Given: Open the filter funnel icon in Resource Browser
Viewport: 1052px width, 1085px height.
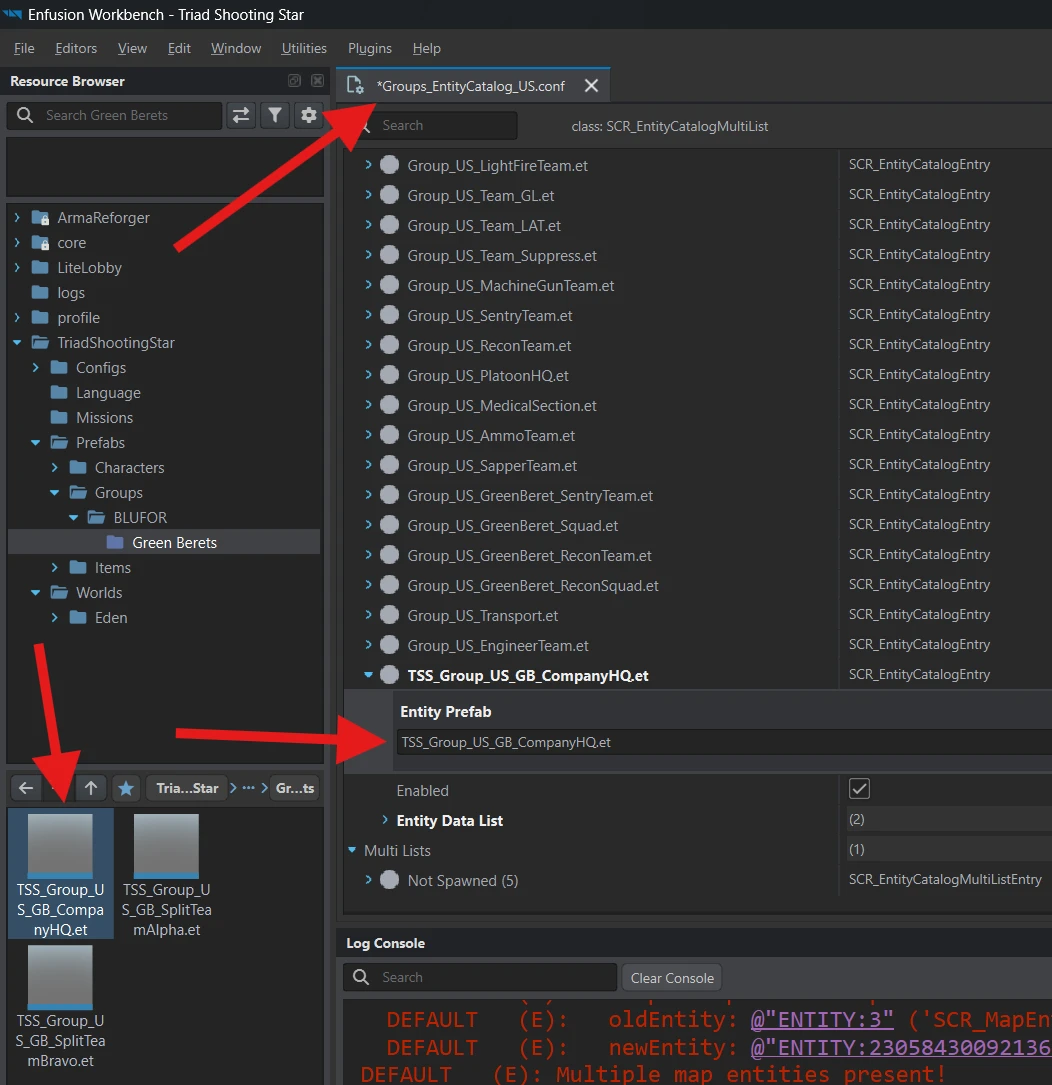Looking at the screenshot, I should (x=275, y=115).
